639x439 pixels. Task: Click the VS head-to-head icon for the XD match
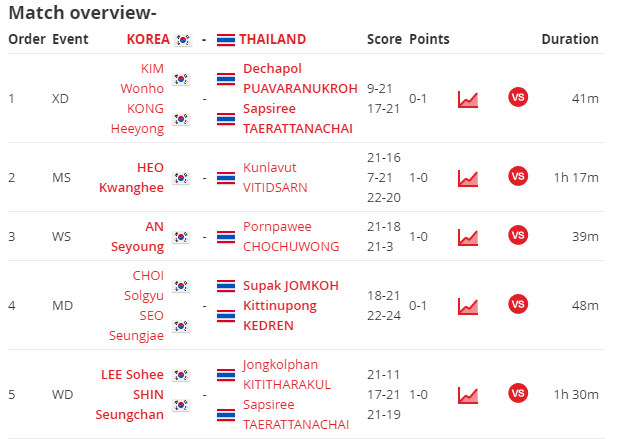click(517, 98)
